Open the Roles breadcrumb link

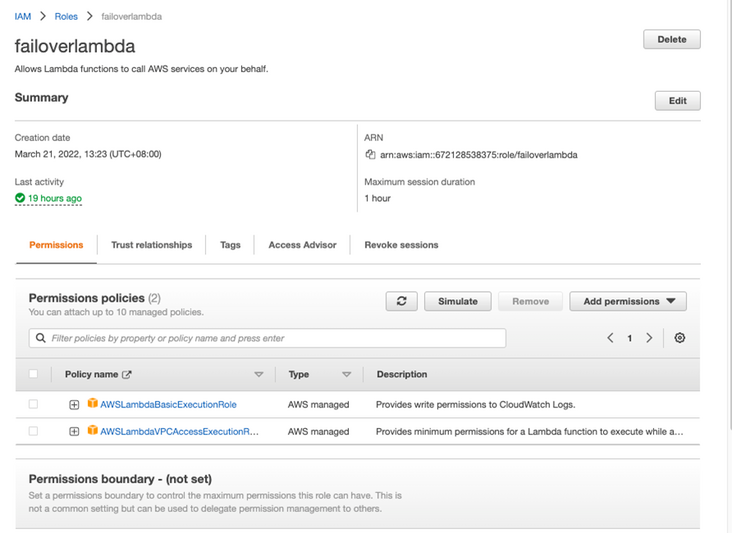click(66, 16)
